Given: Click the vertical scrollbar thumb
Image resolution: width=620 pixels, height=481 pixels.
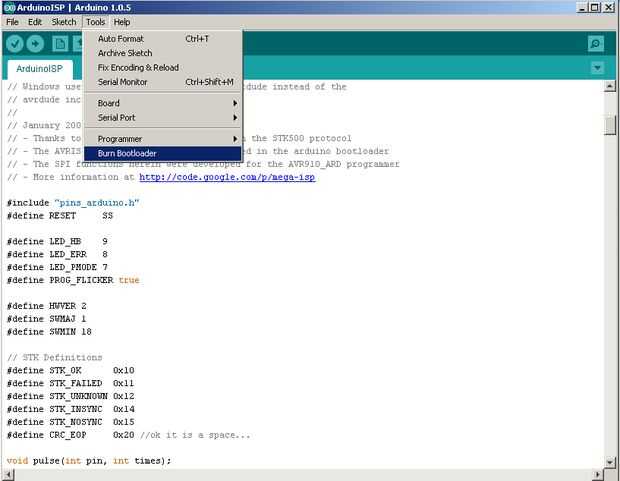Looking at the screenshot, I should (x=610, y=125).
